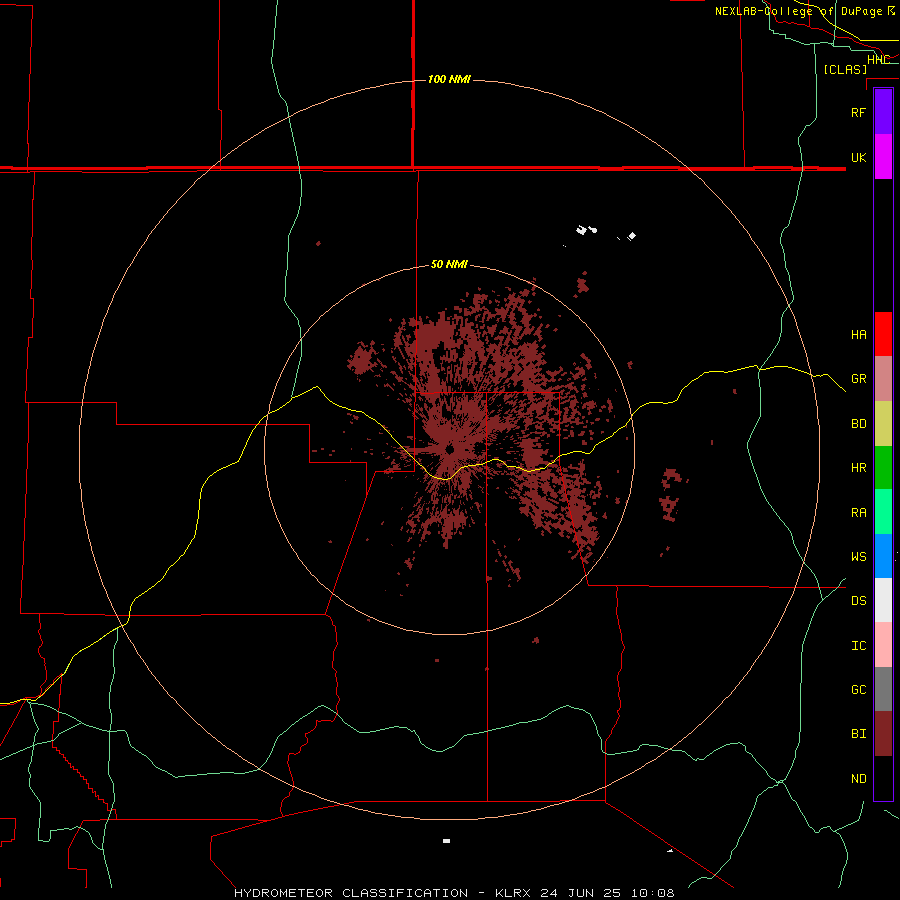Viewport: 900px width, 900px height.
Task: Click the HR legend label
Action: pos(858,468)
